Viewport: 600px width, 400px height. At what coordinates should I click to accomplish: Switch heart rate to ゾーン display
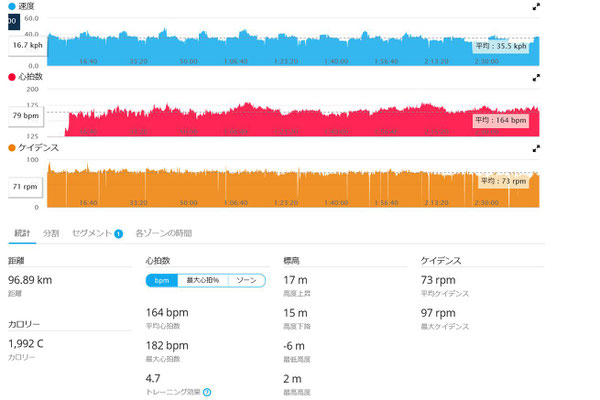[245, 281]
